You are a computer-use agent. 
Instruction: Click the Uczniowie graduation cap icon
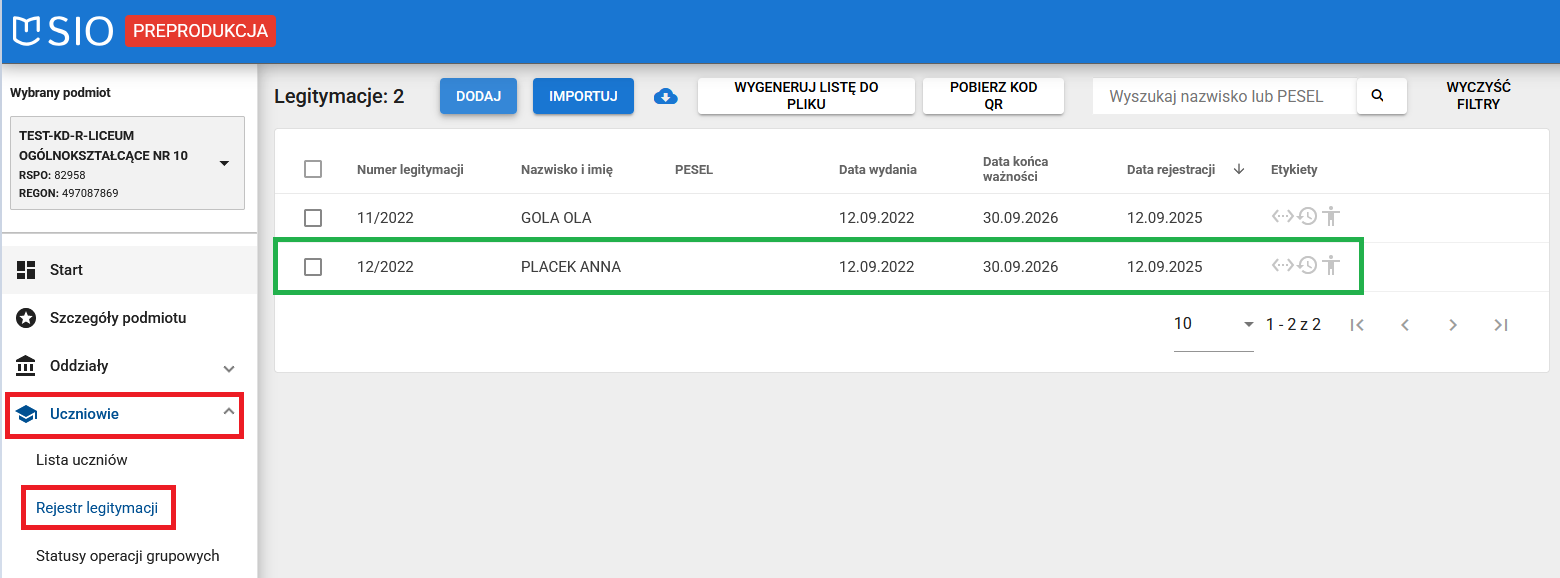(x=29, y=413)
